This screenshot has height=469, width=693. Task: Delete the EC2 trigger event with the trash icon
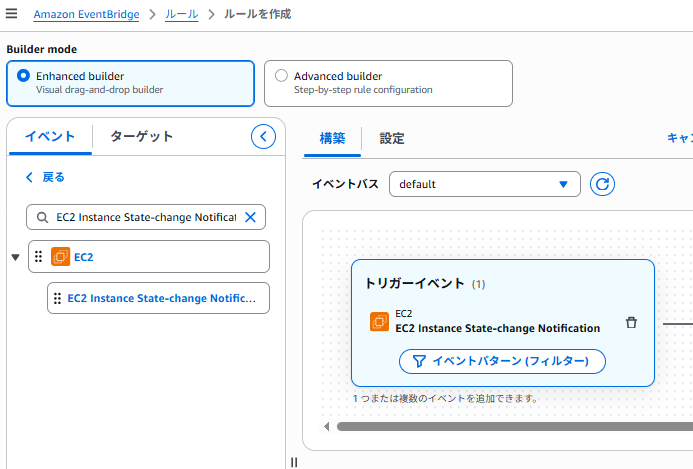click(631, 323)
